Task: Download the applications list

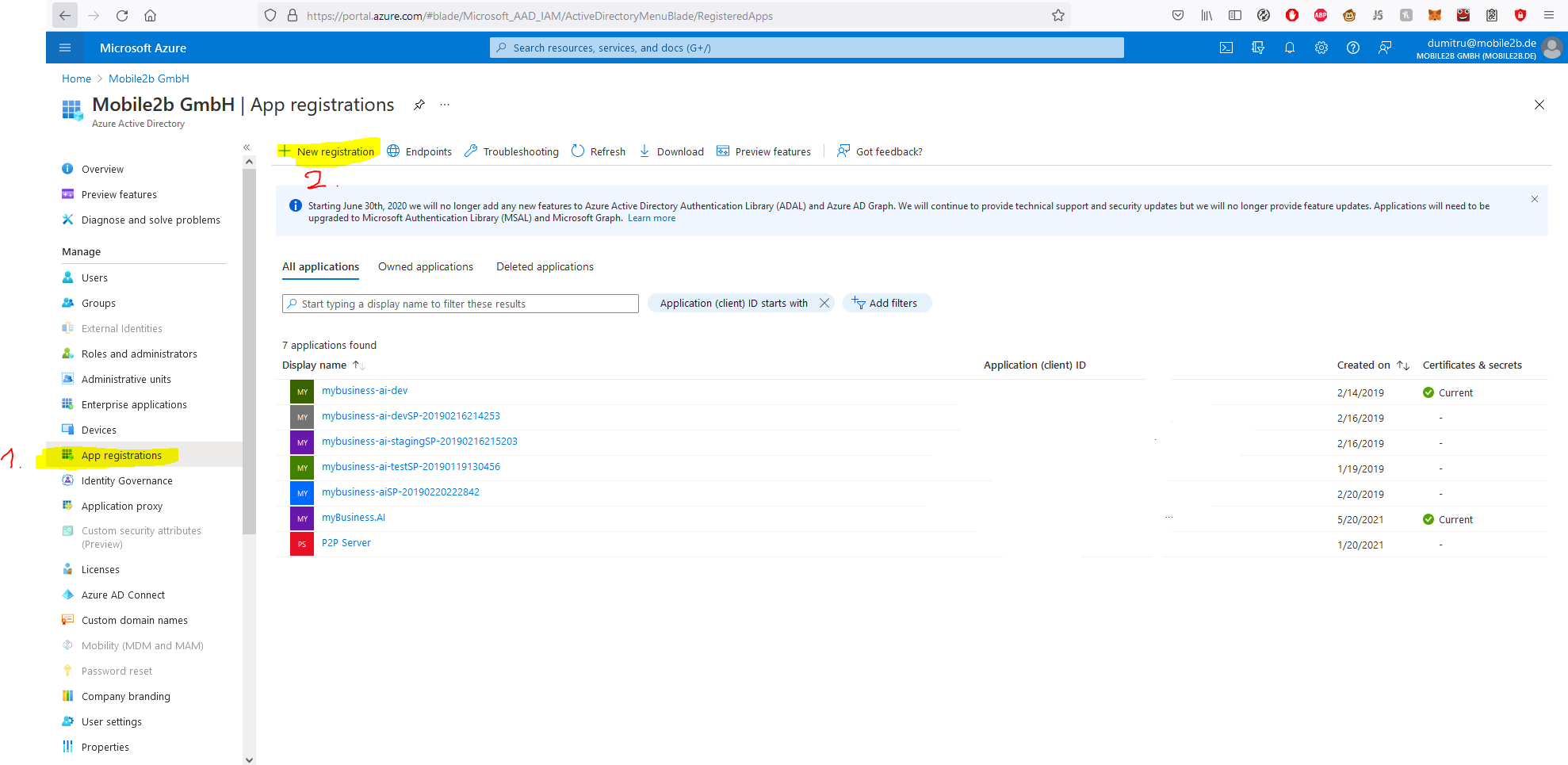Action: (671, 151)
